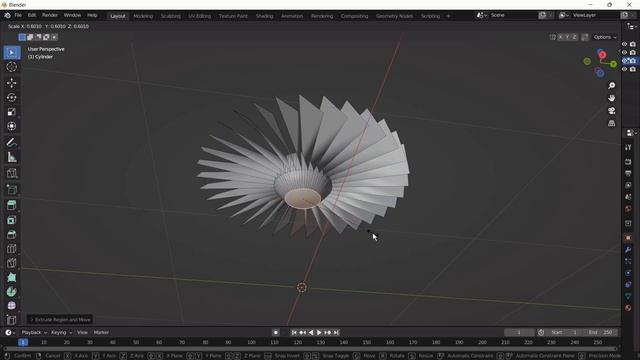Open the Options dropdown in viewport header
This screenshot has width=640, height=360.
pos(604,37)
